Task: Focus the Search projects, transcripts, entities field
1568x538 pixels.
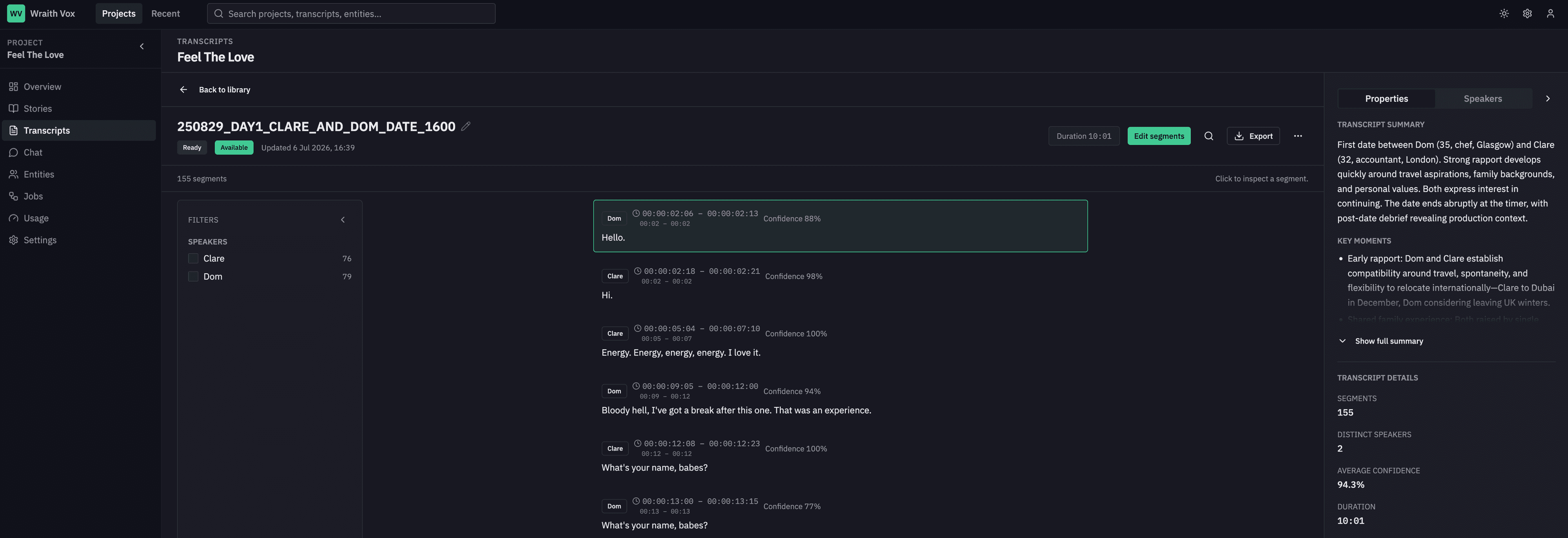Action: (x=351, y=13)
